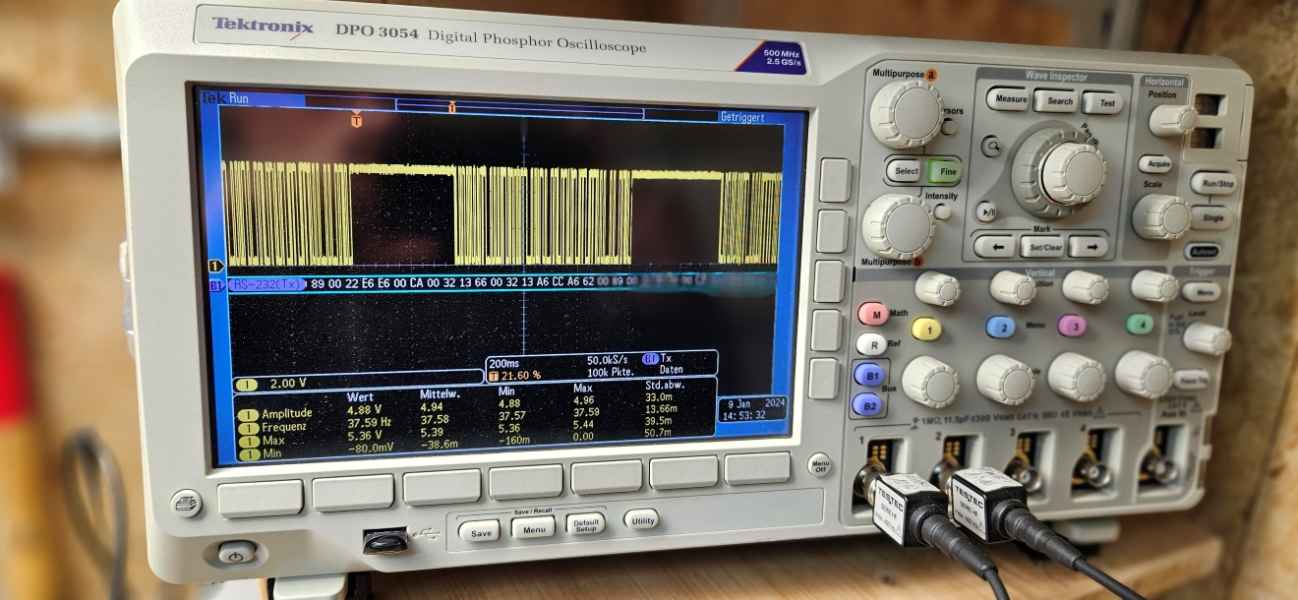Push the power button on the oscilloscope
Image resolution: width=1298 pixels, height=600 pixels.
click(237, 552)
